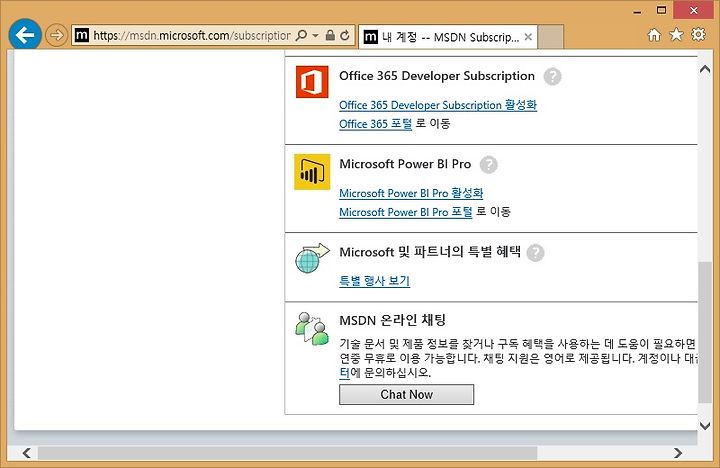Click the vertical scrollbar up arrow
720x468 pixels.
tap(705, 69)
